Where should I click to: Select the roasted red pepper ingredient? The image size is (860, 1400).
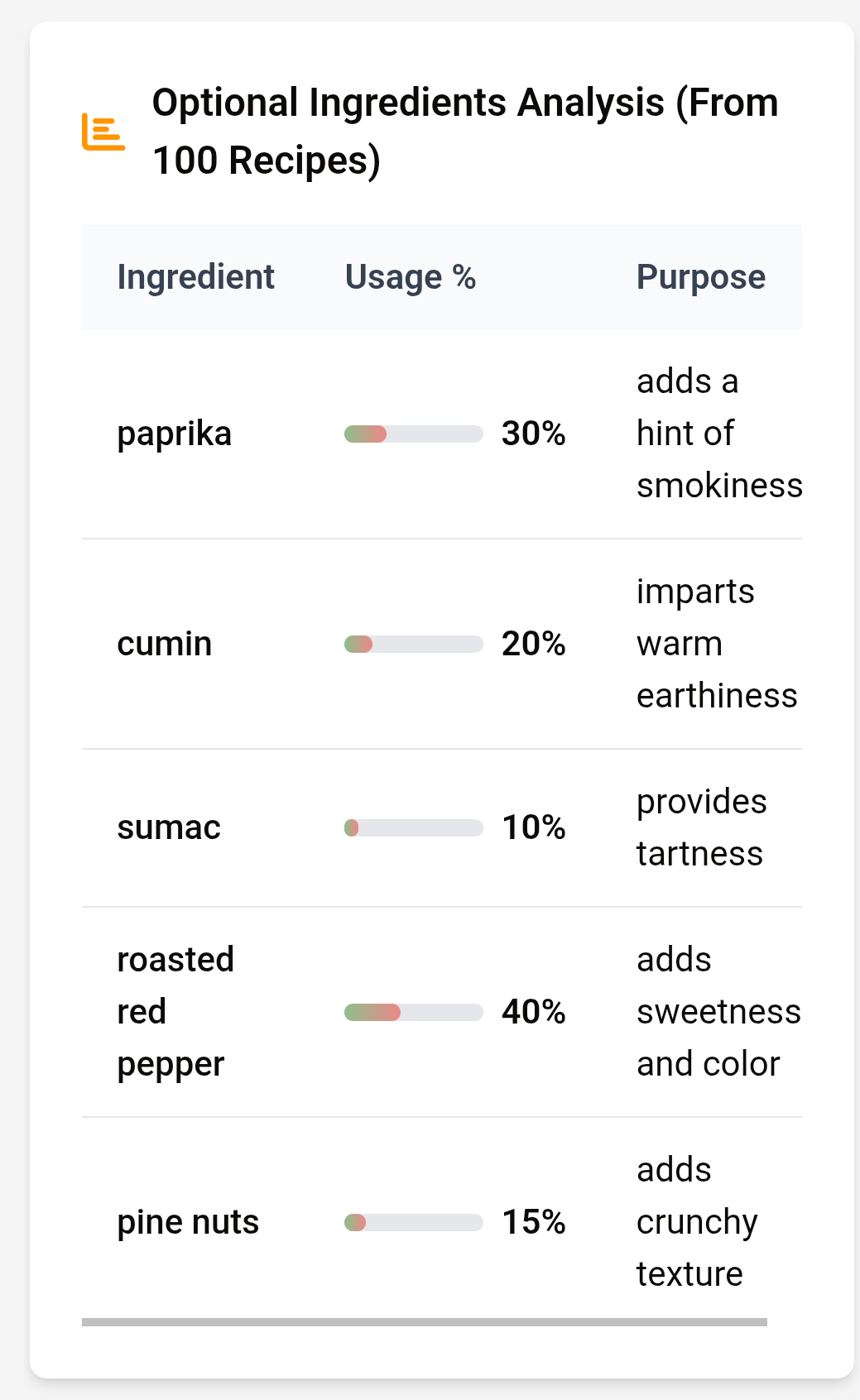[175, 1011]
